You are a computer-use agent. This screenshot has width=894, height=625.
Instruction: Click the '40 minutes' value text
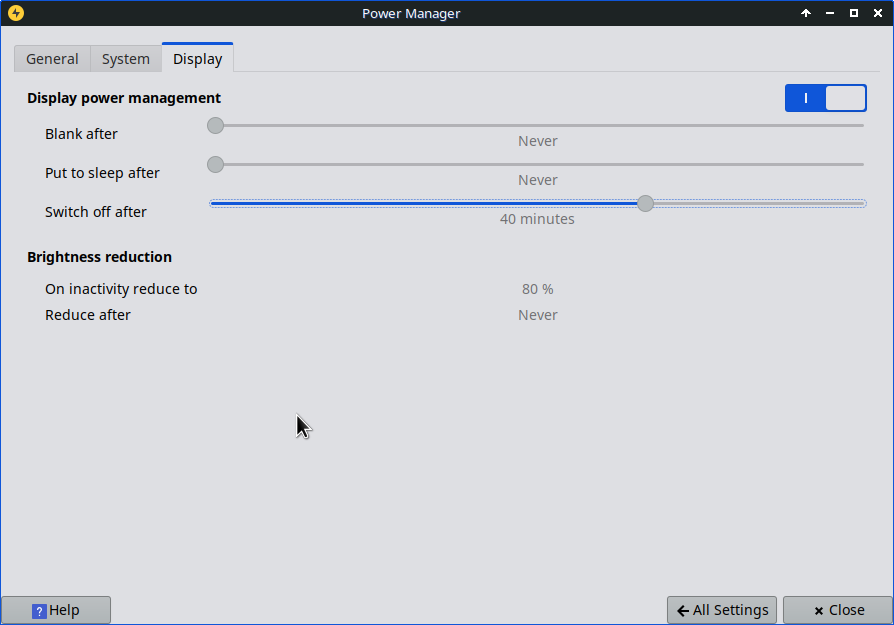click(x=537, y=219)
